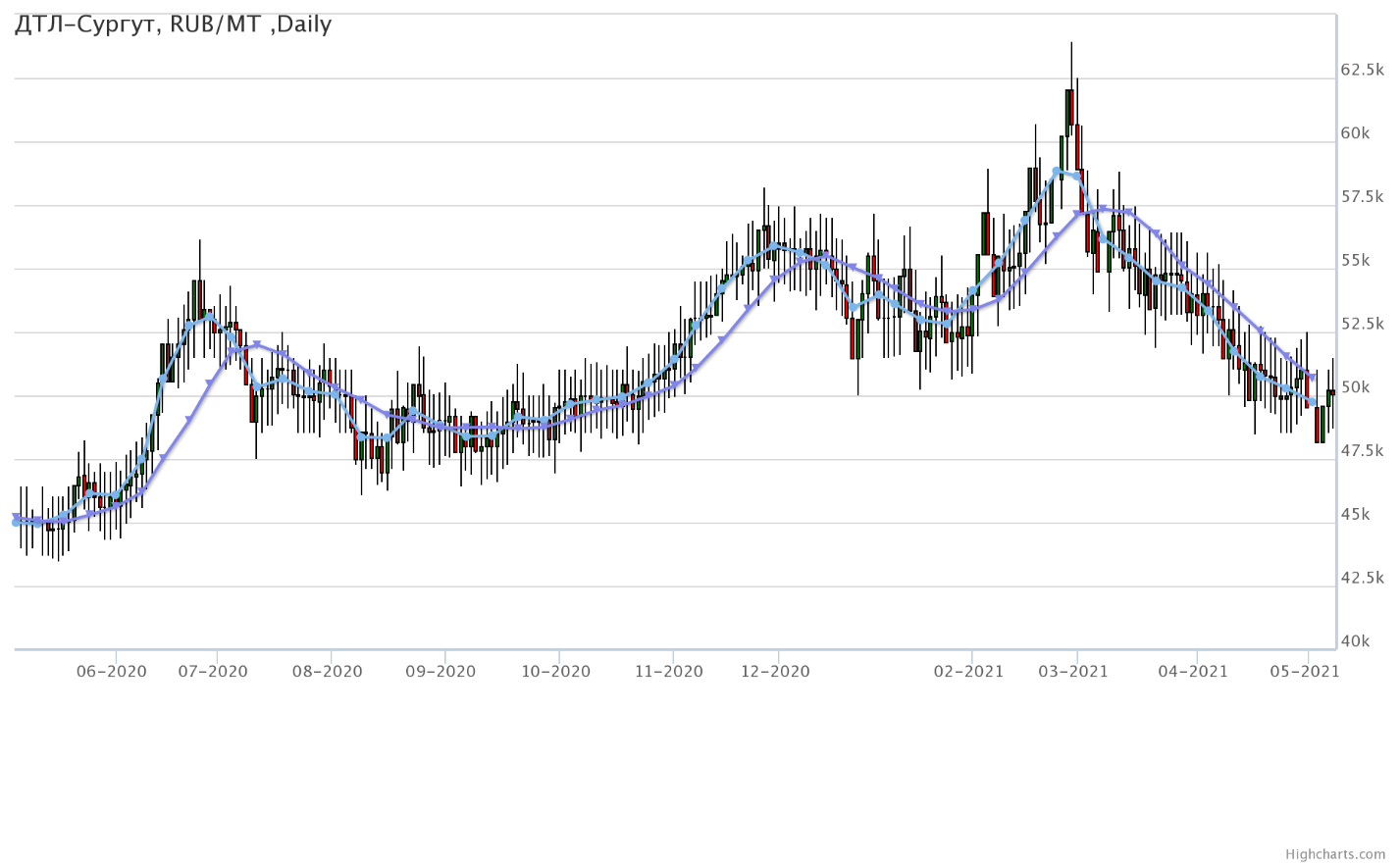The height and width of the screenshot is (866, 1400).
Task: Click the purple average line's highest triangle marker
Action: [x=1103, y=208]
